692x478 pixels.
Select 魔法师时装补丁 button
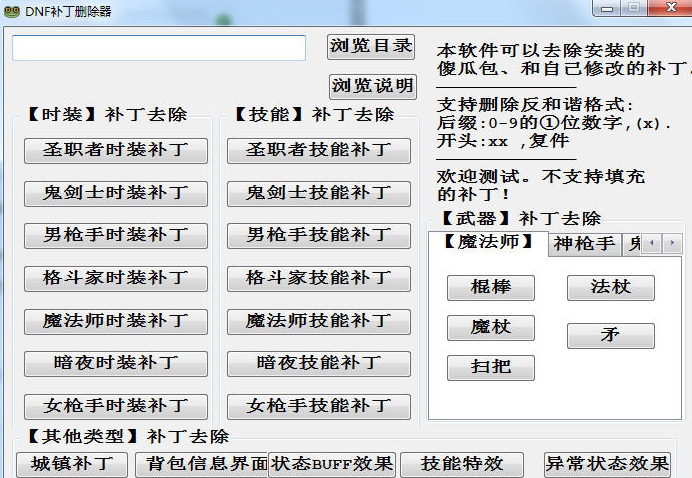(116, 321)
